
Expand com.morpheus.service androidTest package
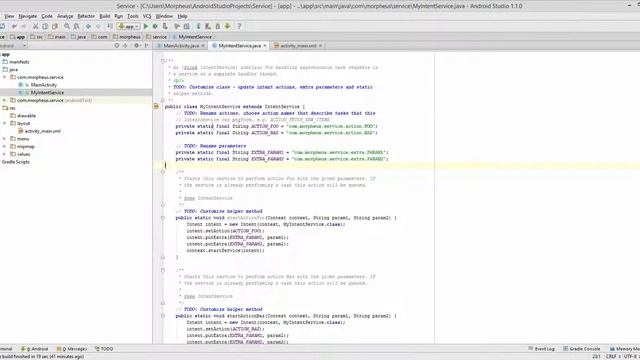click(x=4, y=100)
